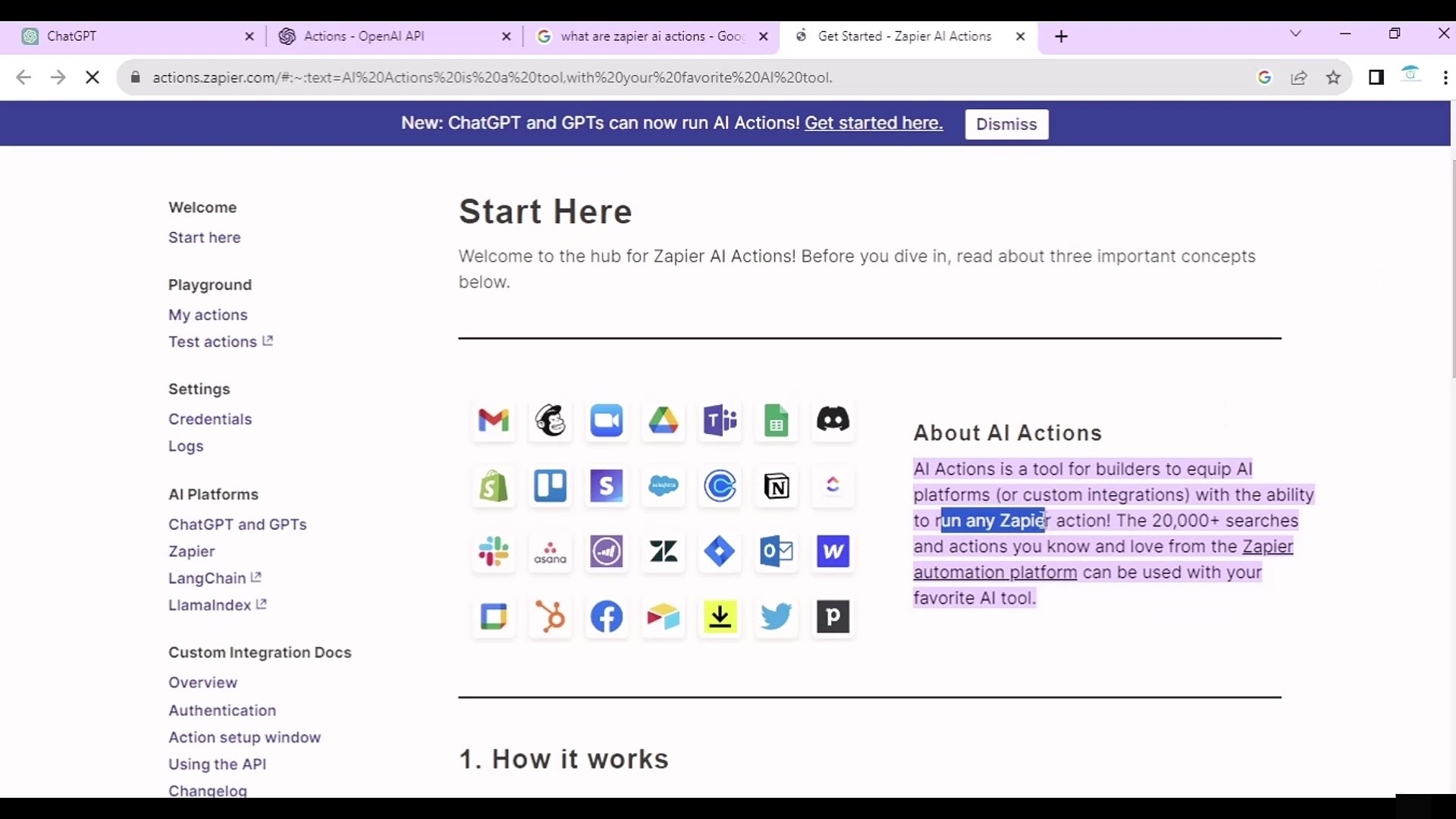
Task: Select the Discord icon
Action: pos(833,421)
